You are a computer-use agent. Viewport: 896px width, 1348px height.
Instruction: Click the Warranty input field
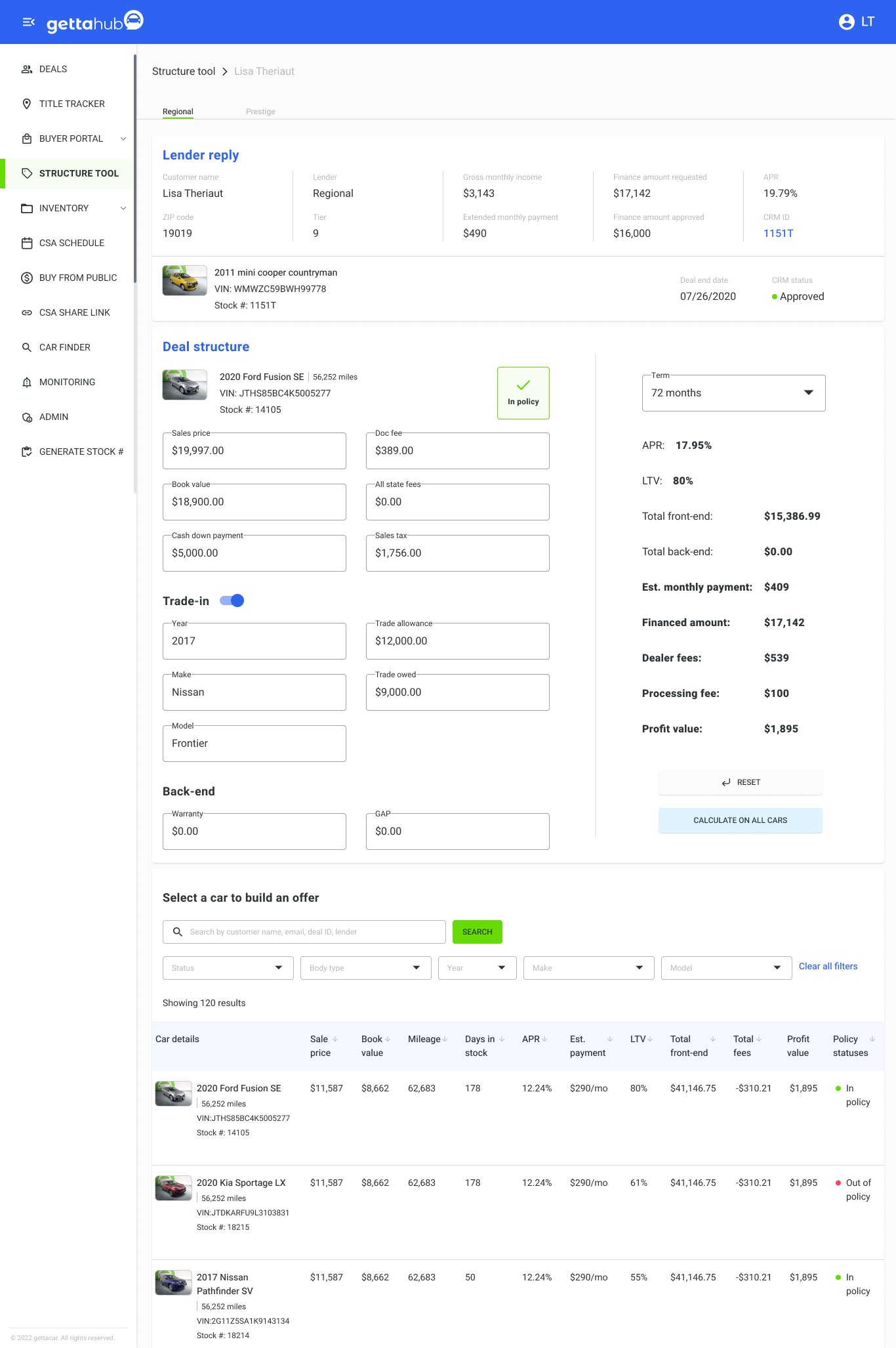[x=255, y=832]
